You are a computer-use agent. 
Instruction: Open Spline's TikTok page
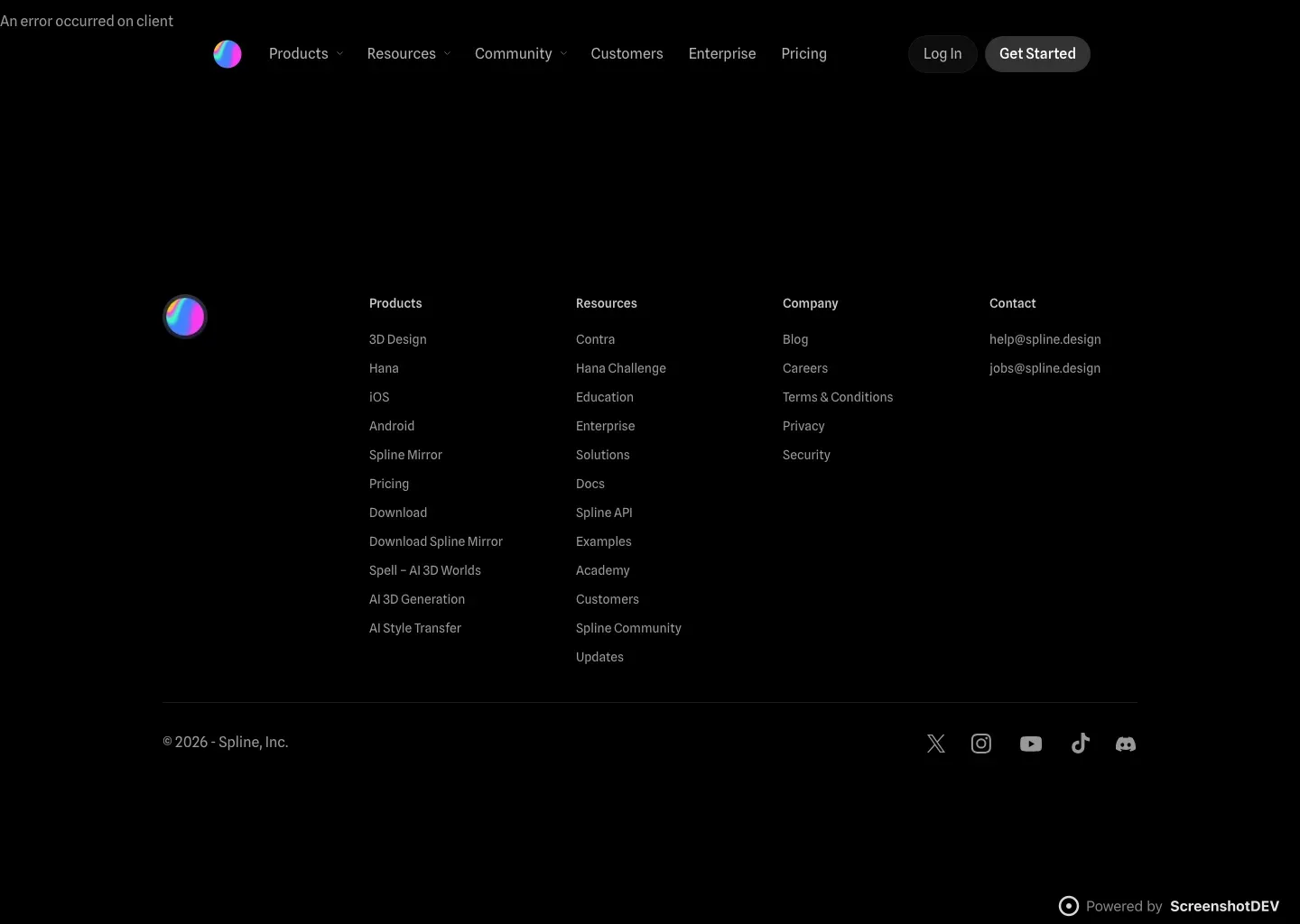1081,744
